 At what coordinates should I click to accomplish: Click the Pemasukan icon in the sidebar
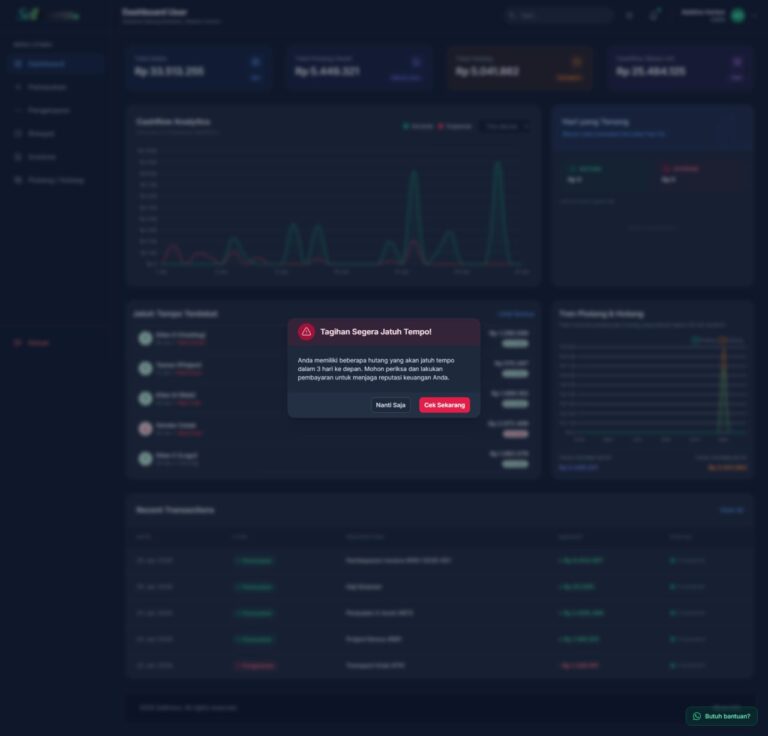[18, 87]
